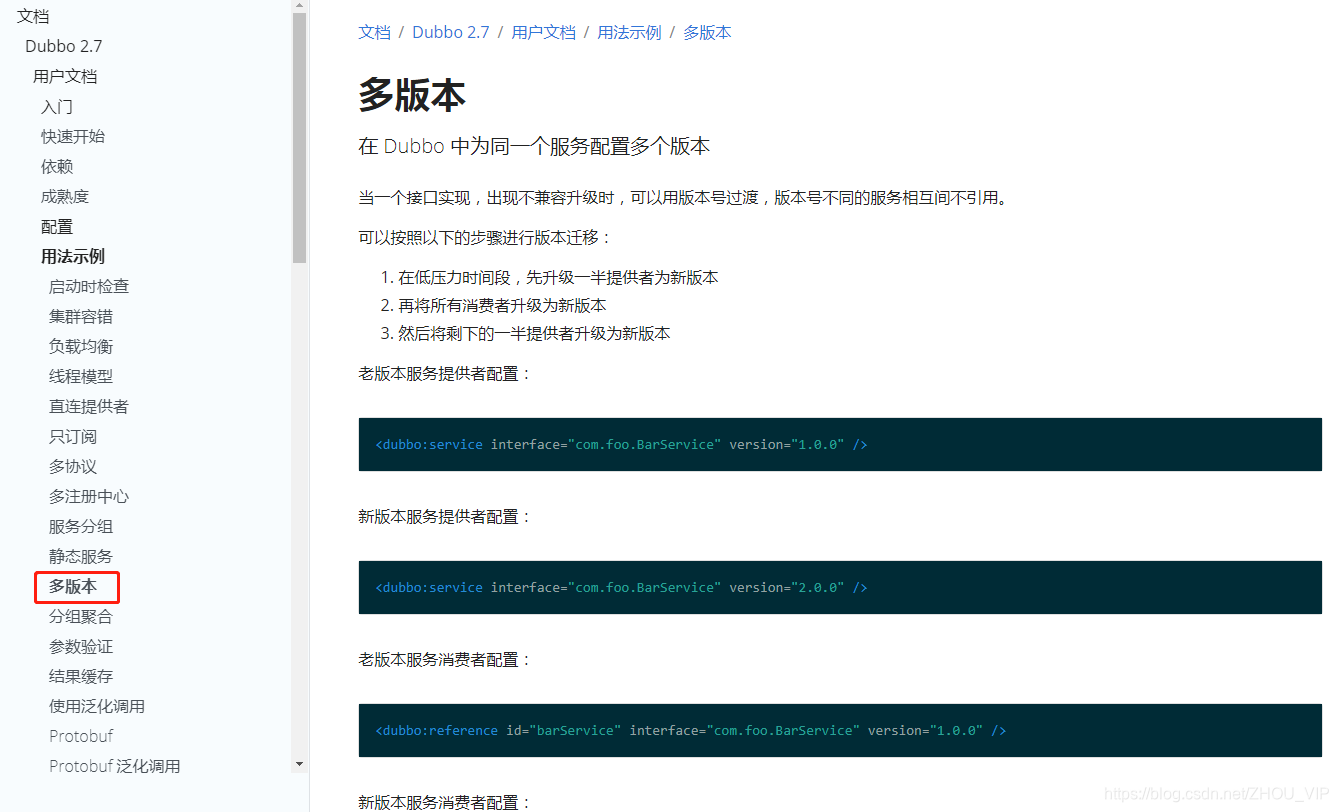Click the dubbo:reference barService code block

pos(840,731)
